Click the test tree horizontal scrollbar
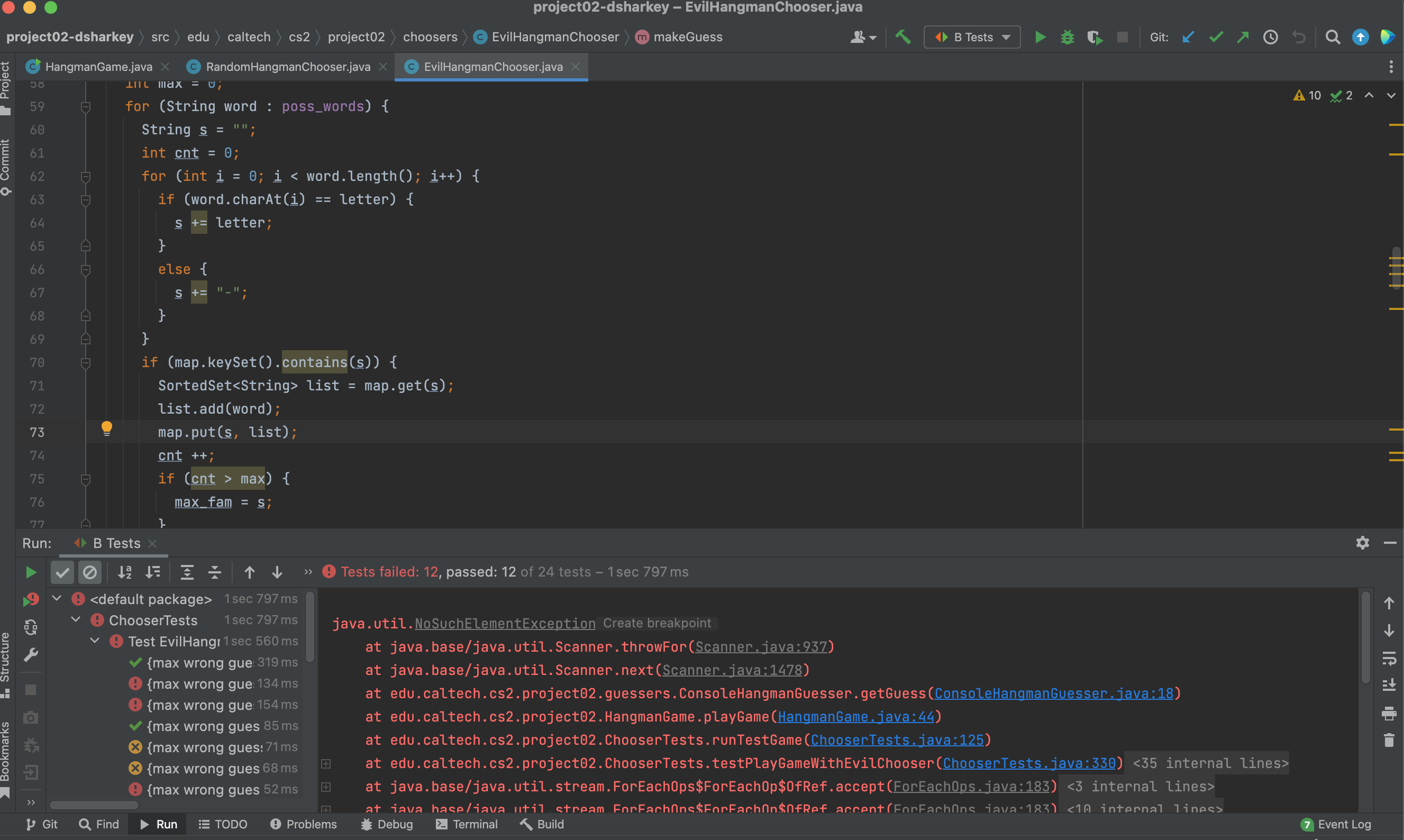1404x840 pixels. (x=94, y=805)
